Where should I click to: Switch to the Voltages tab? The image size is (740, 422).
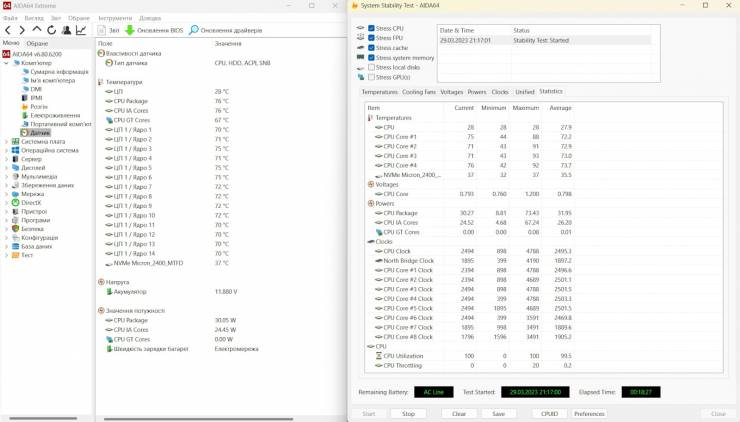pyautogui.click(x=452, y=92)
